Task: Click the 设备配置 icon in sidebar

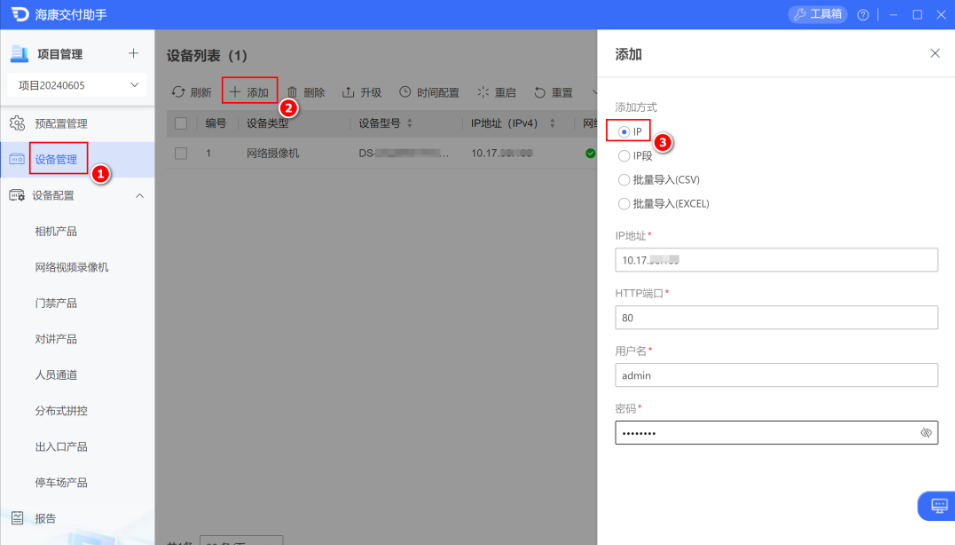Action: [x=17, y=195]
